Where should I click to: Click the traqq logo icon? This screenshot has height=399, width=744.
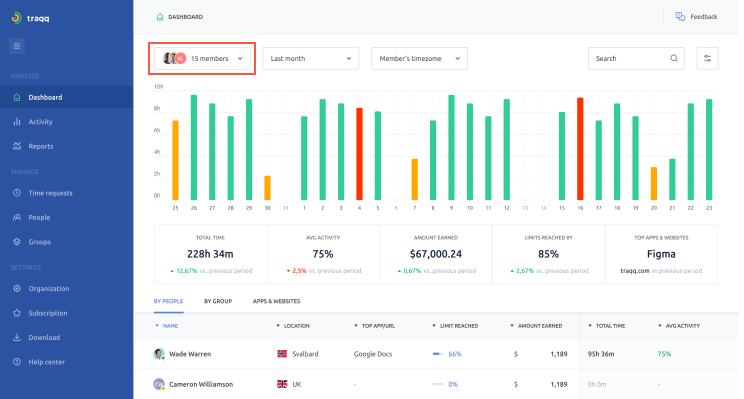(x=16, y=18)
